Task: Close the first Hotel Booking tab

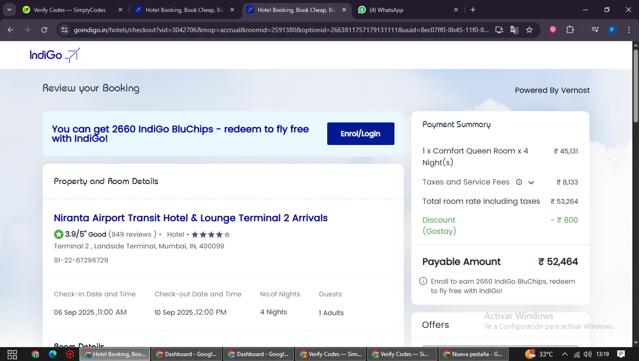Action: point(232,10)
